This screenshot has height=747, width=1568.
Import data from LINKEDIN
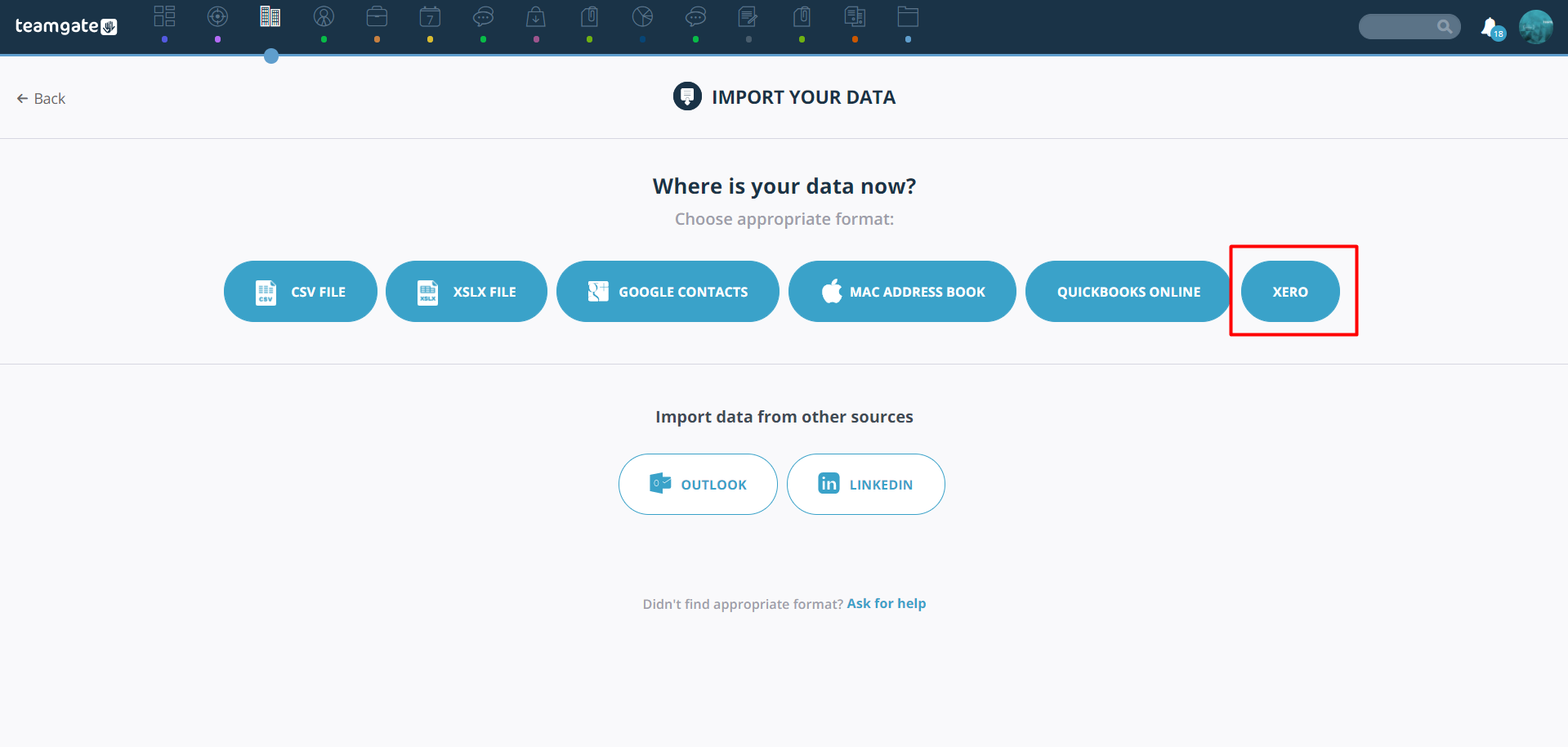coord(866,484)
